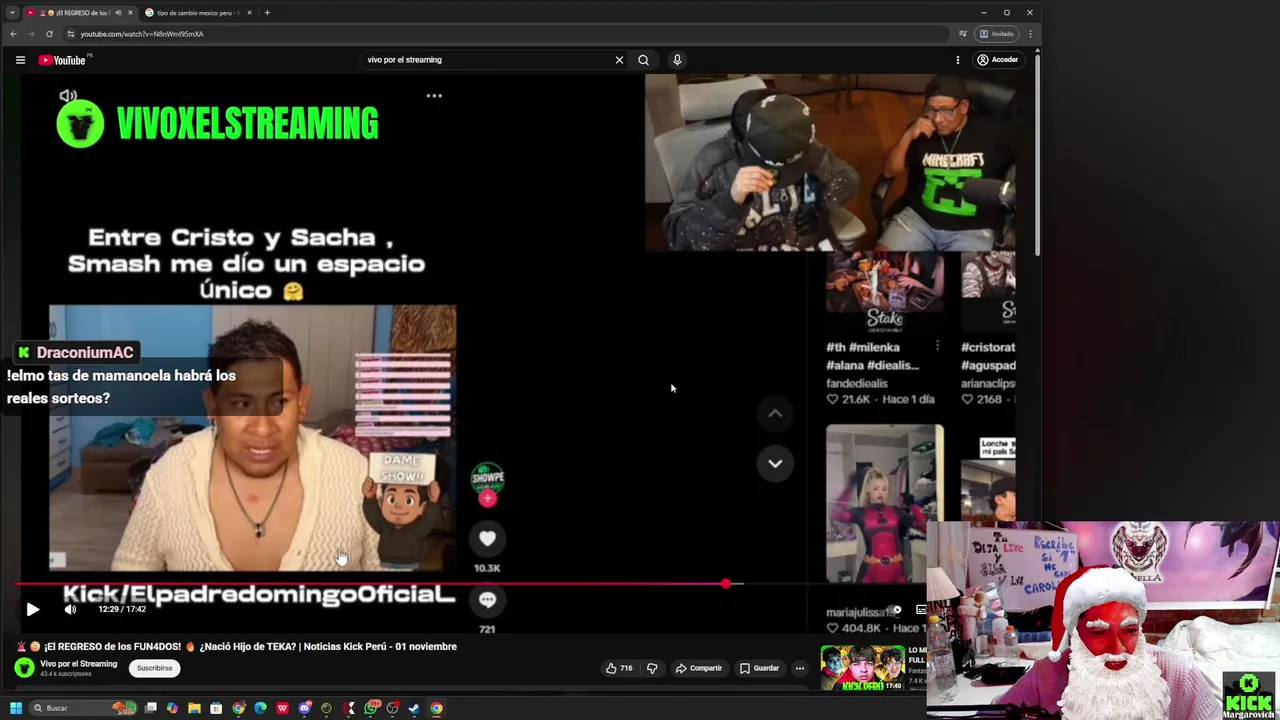Click the video title El REGRESO de los FUN4DOS
This screenshot has height=720, width=1280.
[x=250, y=646]
